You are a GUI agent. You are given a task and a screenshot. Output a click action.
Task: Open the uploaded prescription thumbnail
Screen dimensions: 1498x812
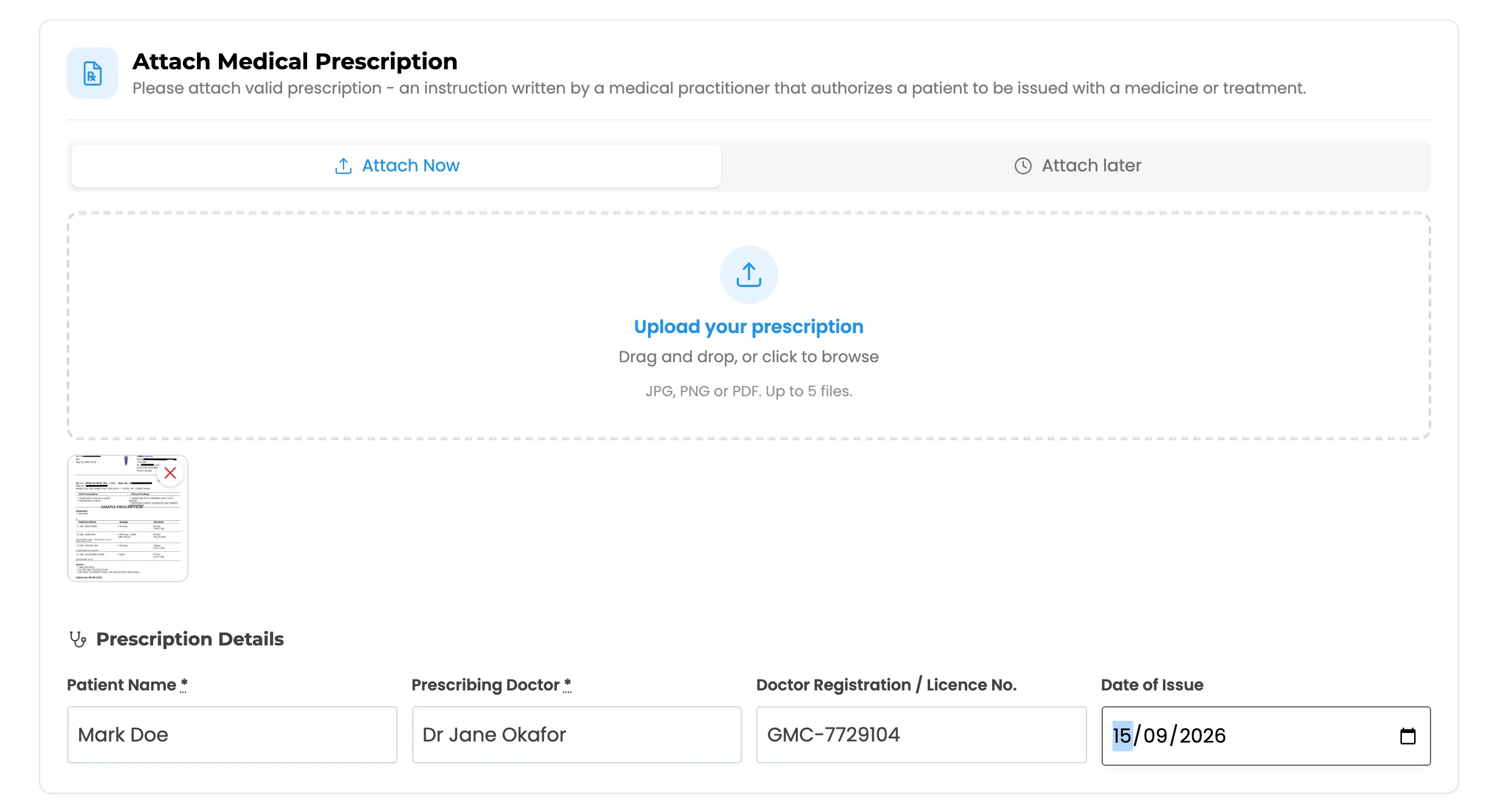pos(128,518)
